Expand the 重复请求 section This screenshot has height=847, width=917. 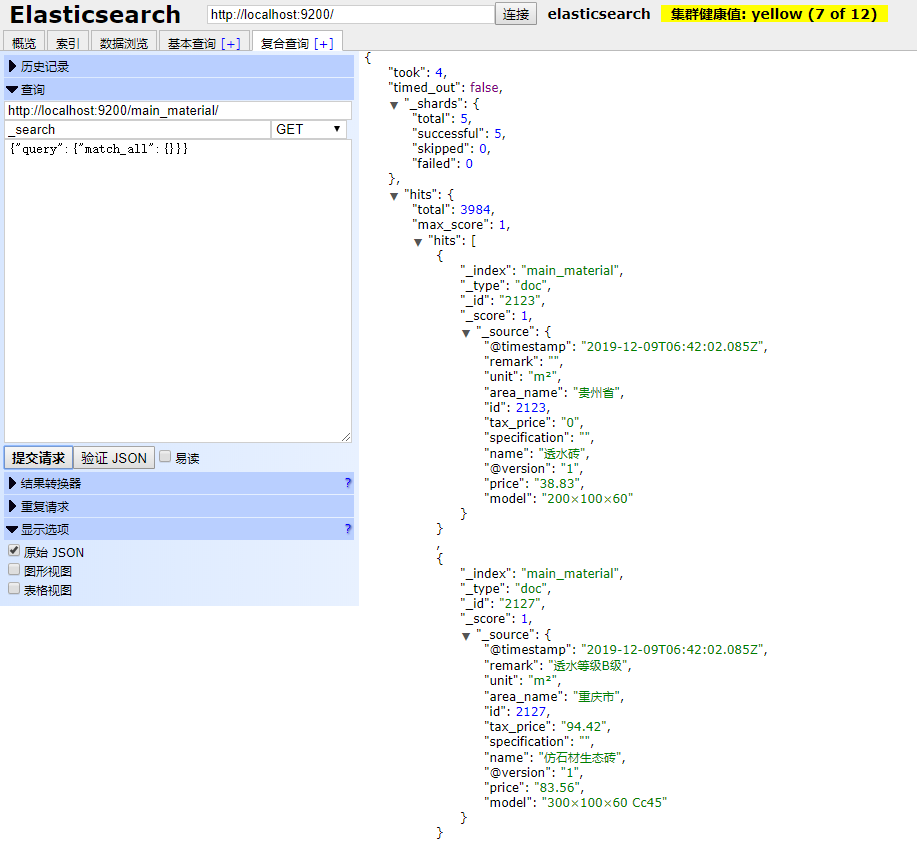pyautogui.click(x=179, y=507)
